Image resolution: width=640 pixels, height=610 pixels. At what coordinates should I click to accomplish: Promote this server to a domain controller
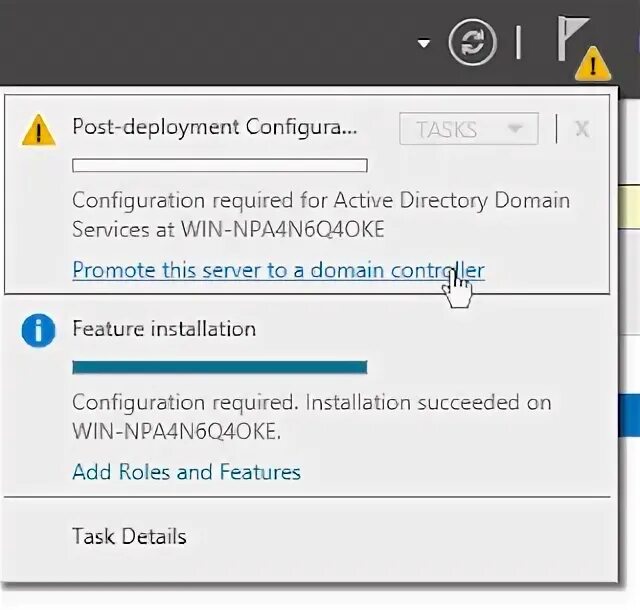[x=278, y=270]
